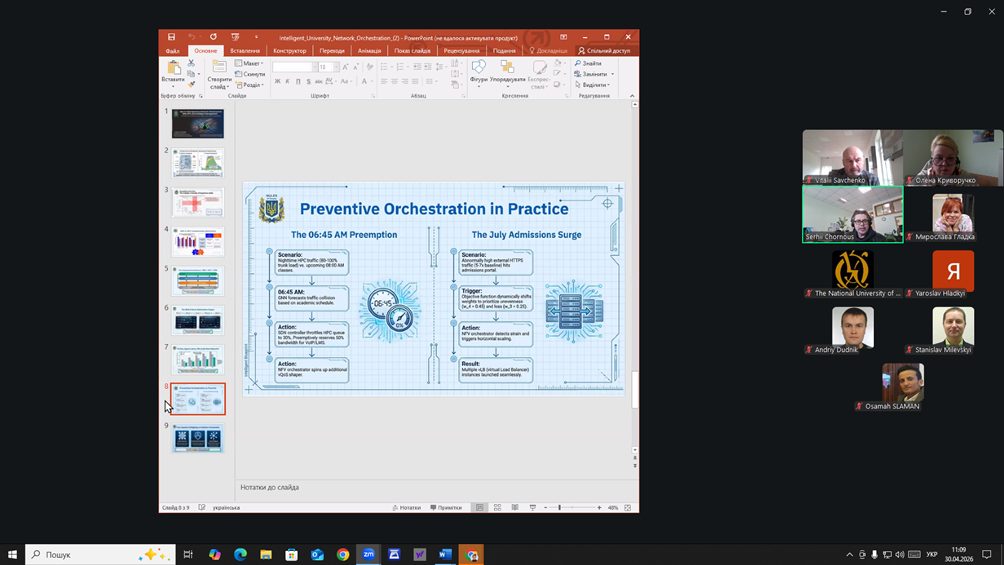
Task: Toggle the Примітки comments pane
Action: tap(446, 507)
